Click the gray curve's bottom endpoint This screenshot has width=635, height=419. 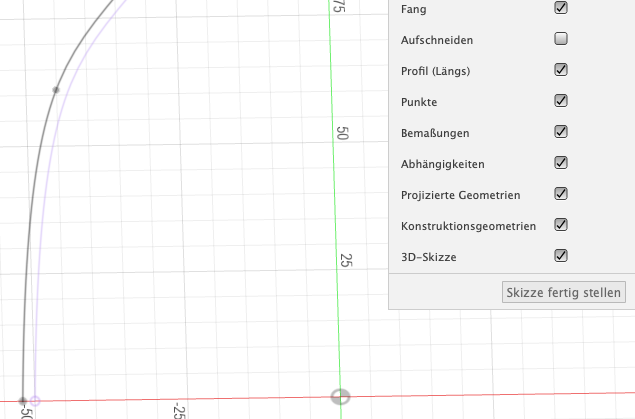click(23, 401)
